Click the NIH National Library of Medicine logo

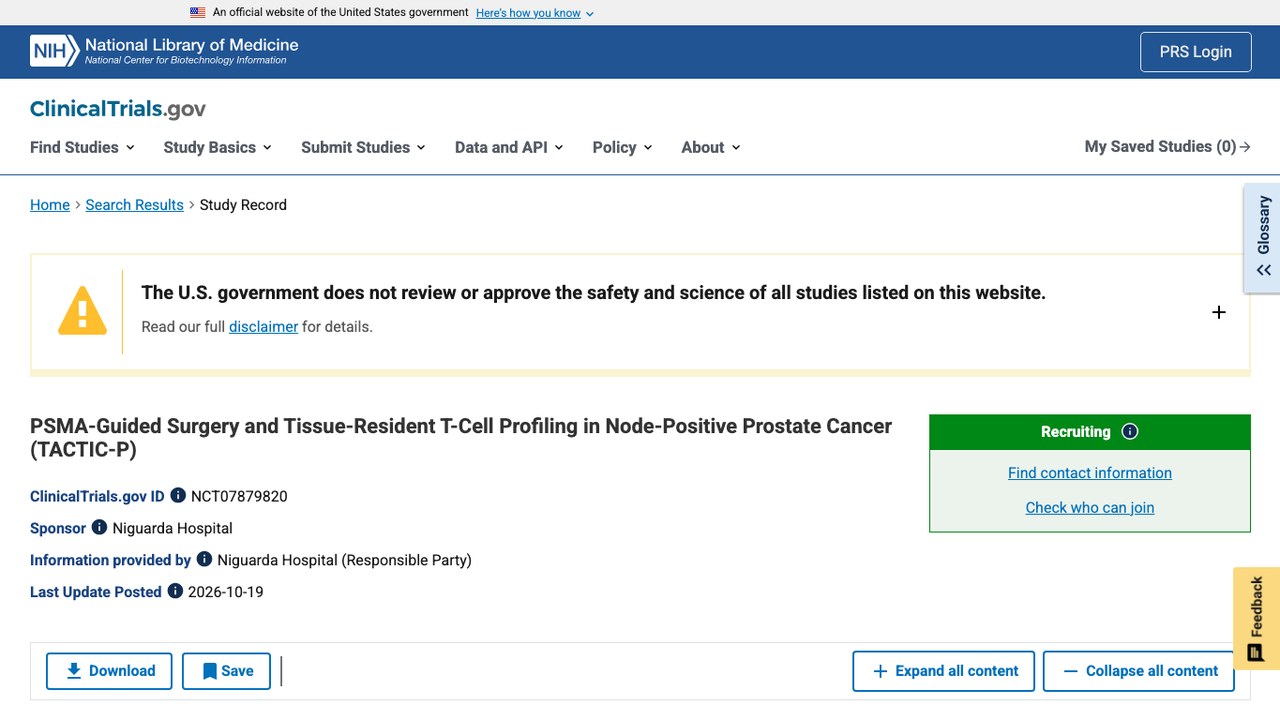click(x=164, y=51)
